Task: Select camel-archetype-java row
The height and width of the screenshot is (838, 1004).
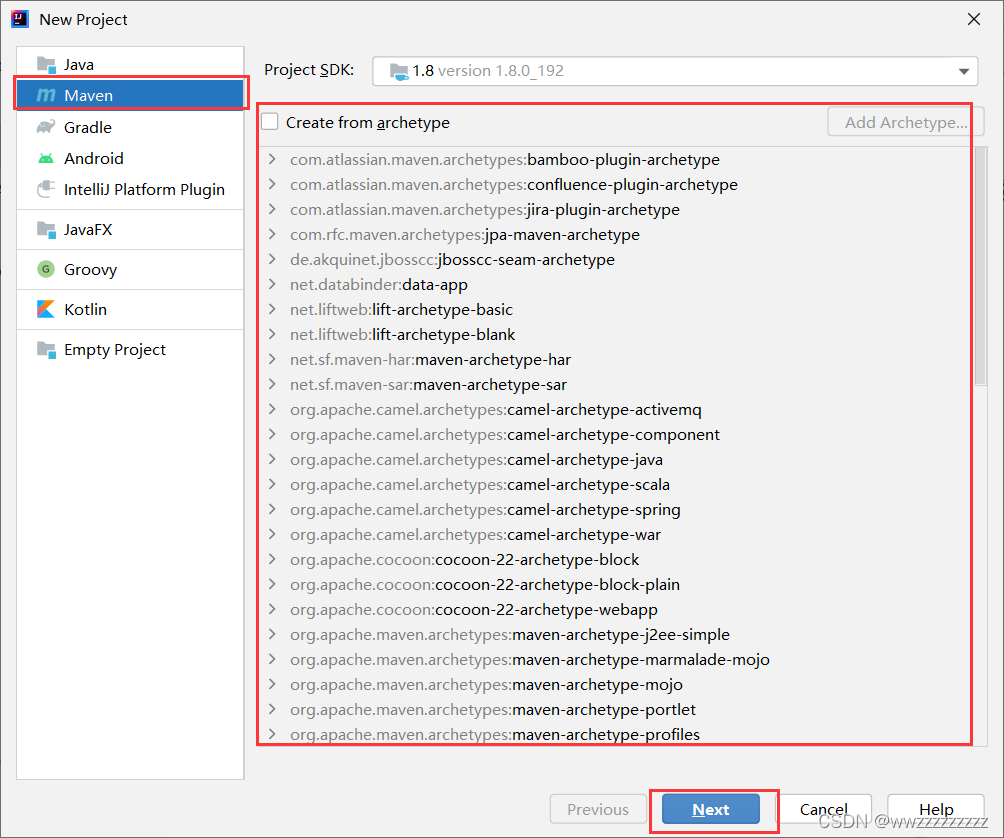Action: click(x=615, y=459)
